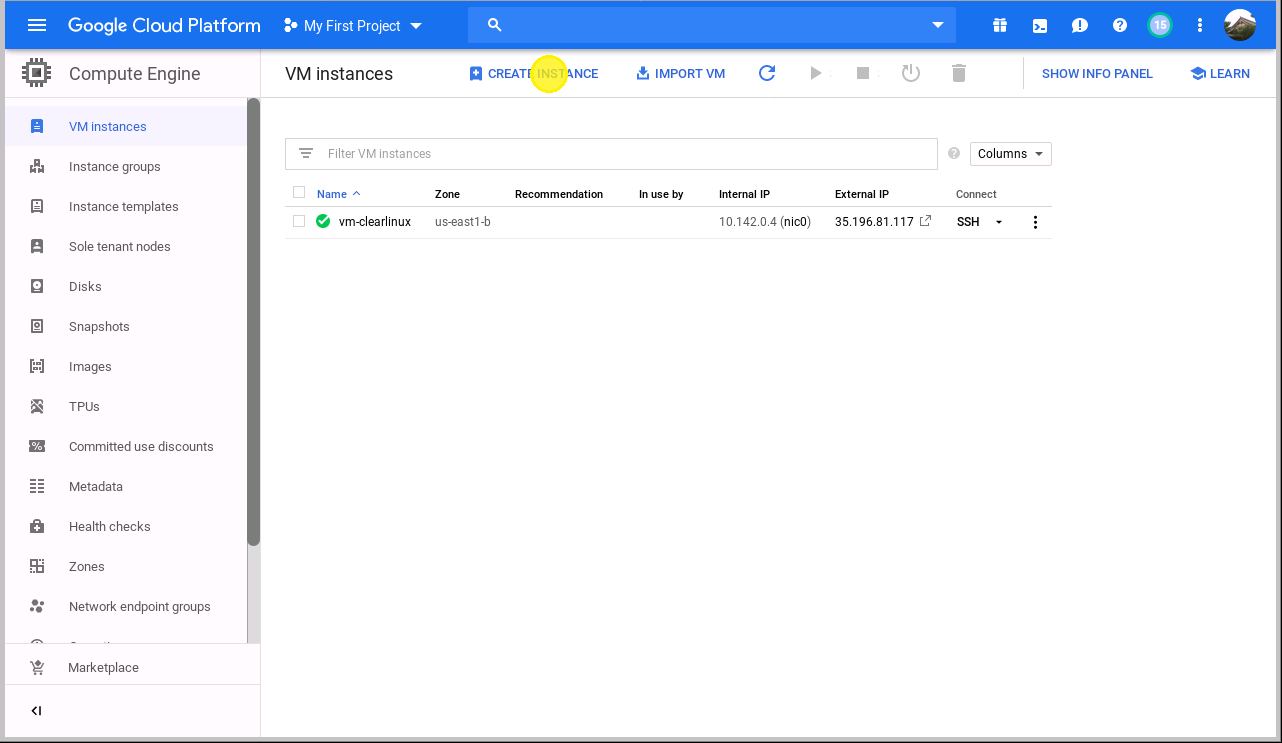
Task: Focus the Filter VM instances field
Action: coord(611,153)
